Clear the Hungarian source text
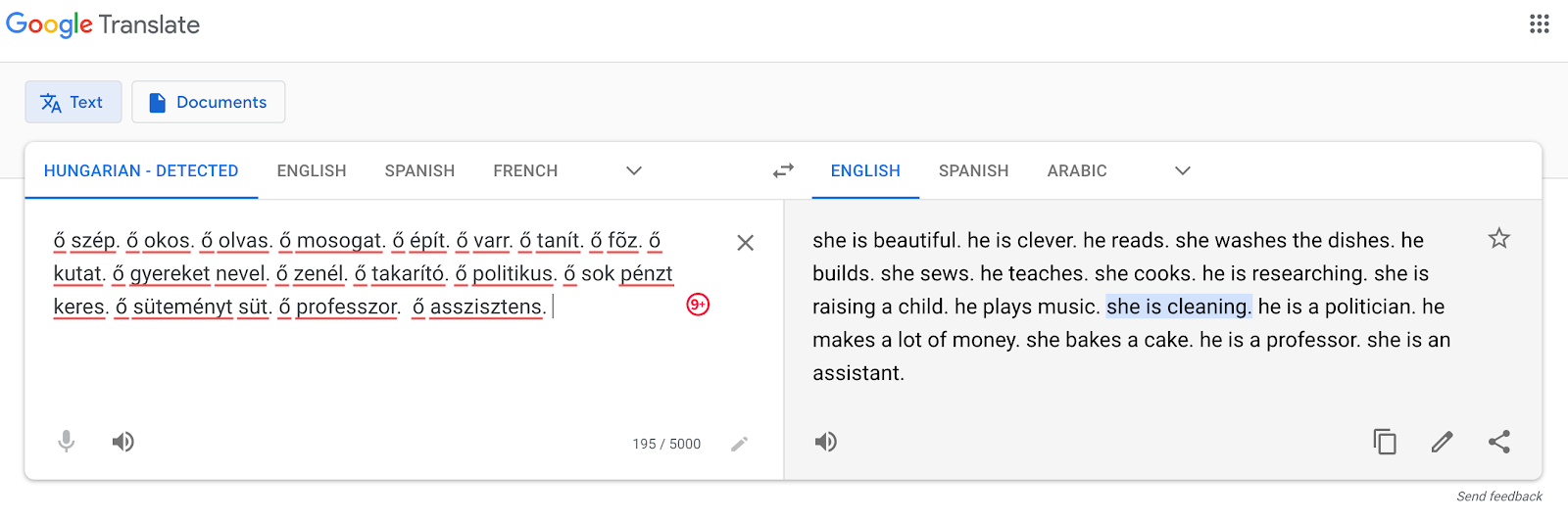1568x521 pixels. [x=745, y=243]
